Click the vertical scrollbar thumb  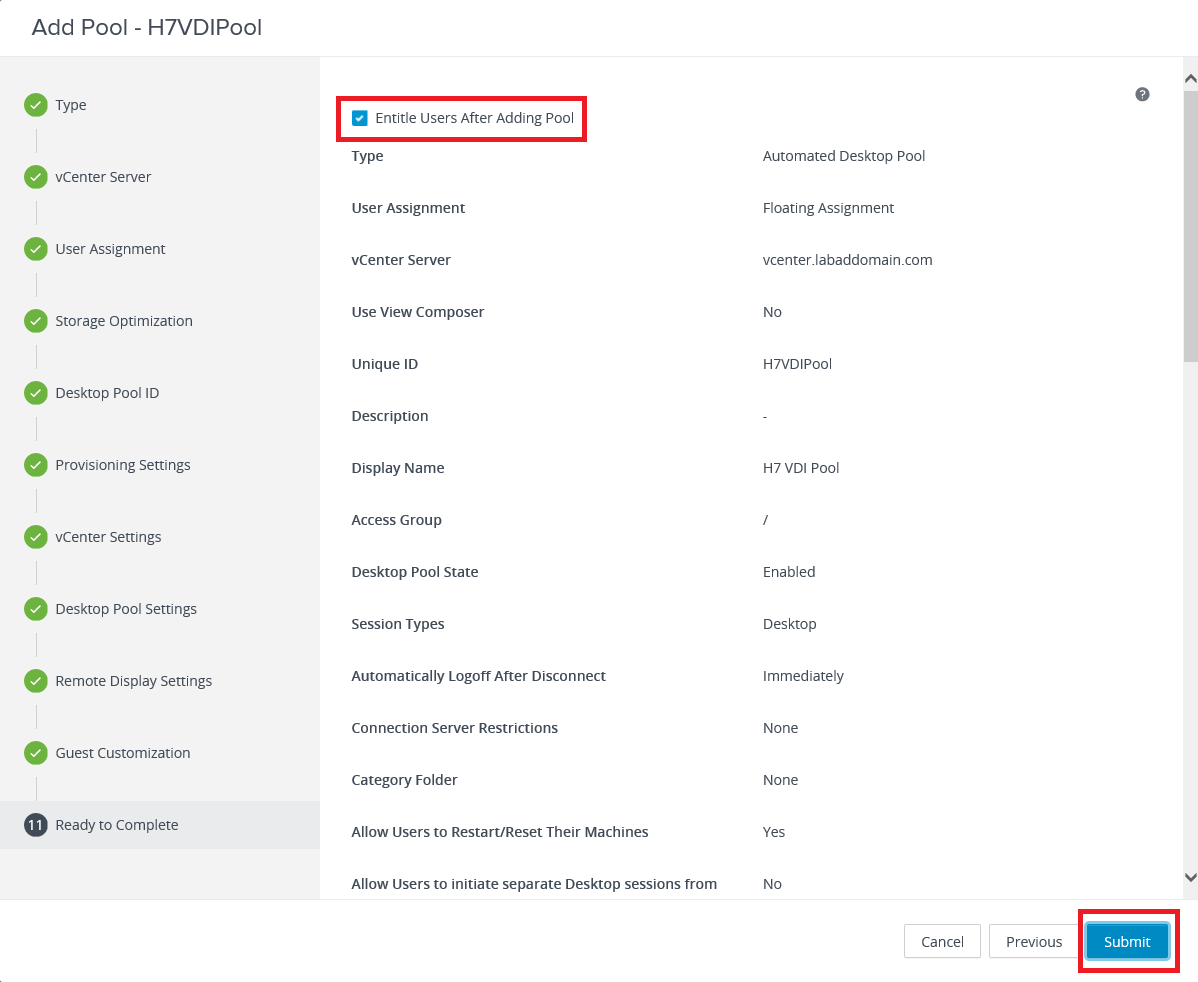coord(1190,225)
